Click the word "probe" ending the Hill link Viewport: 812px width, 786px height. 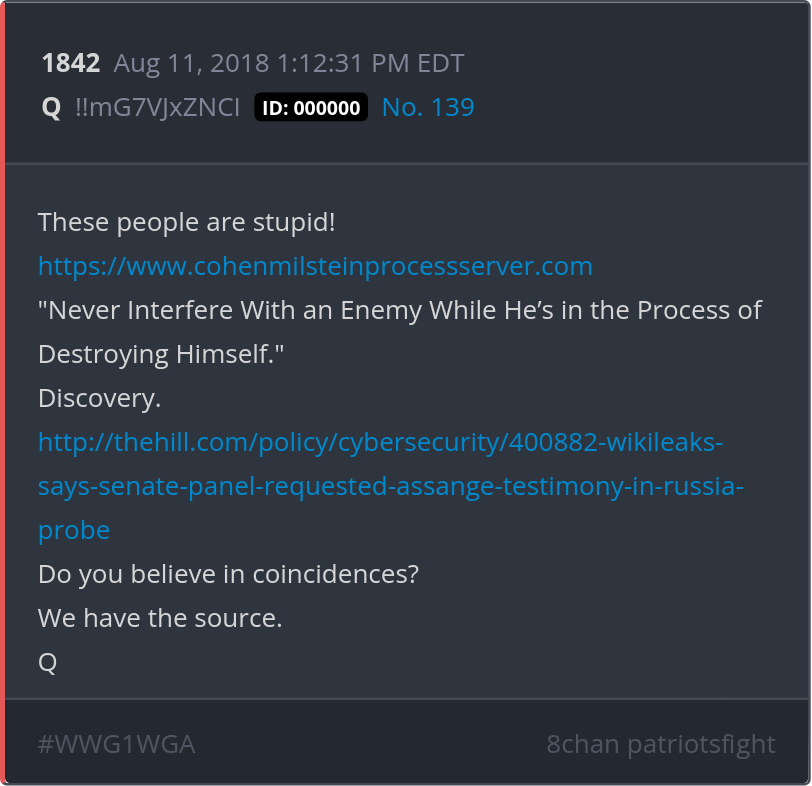pyautogui.click(x=74, y=530)
